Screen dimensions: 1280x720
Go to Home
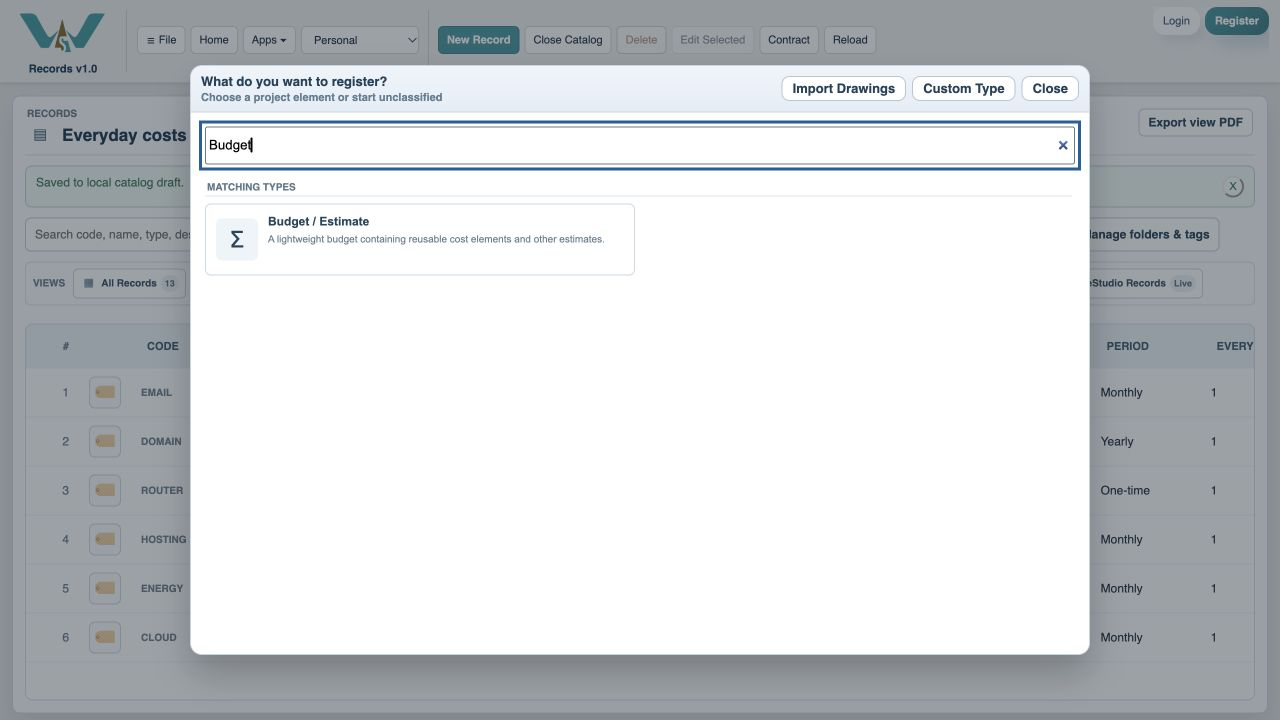tap(214, 40)
